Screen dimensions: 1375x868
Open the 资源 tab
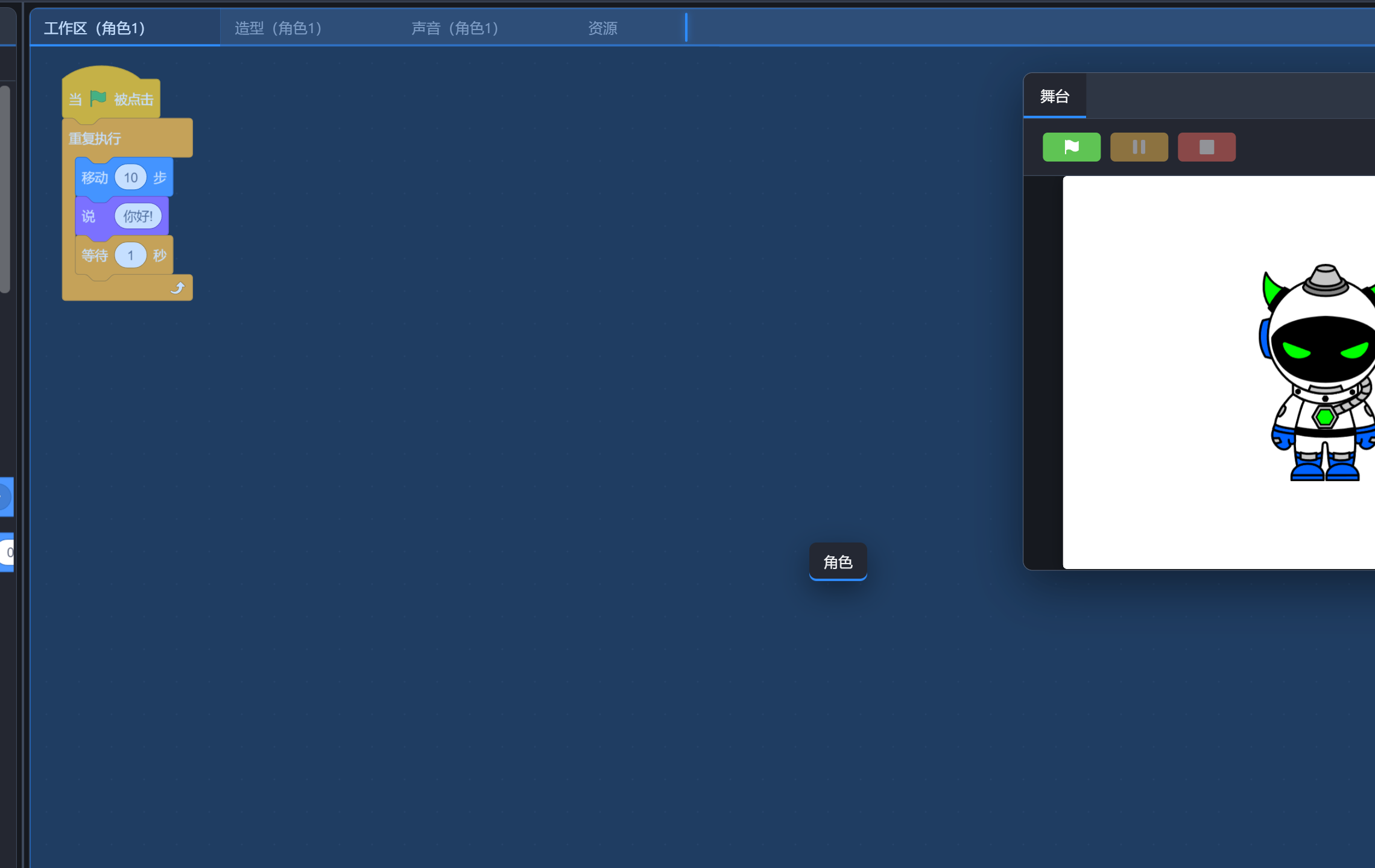click(602, 28)
